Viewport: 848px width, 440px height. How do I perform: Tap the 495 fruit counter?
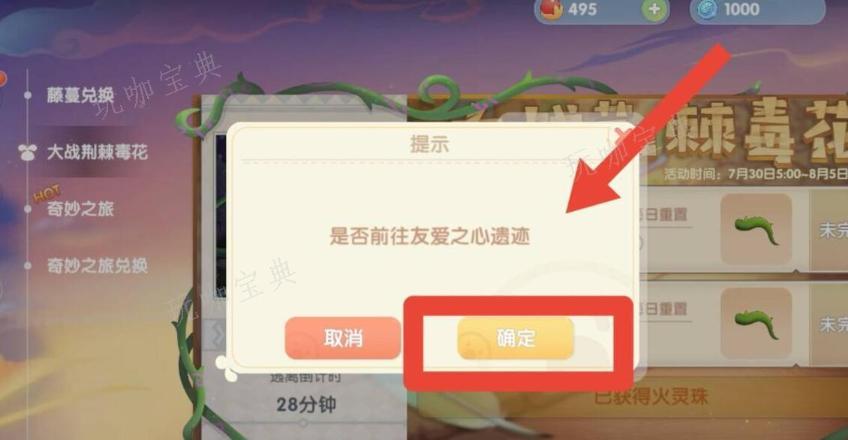click(x=582, y=9)
